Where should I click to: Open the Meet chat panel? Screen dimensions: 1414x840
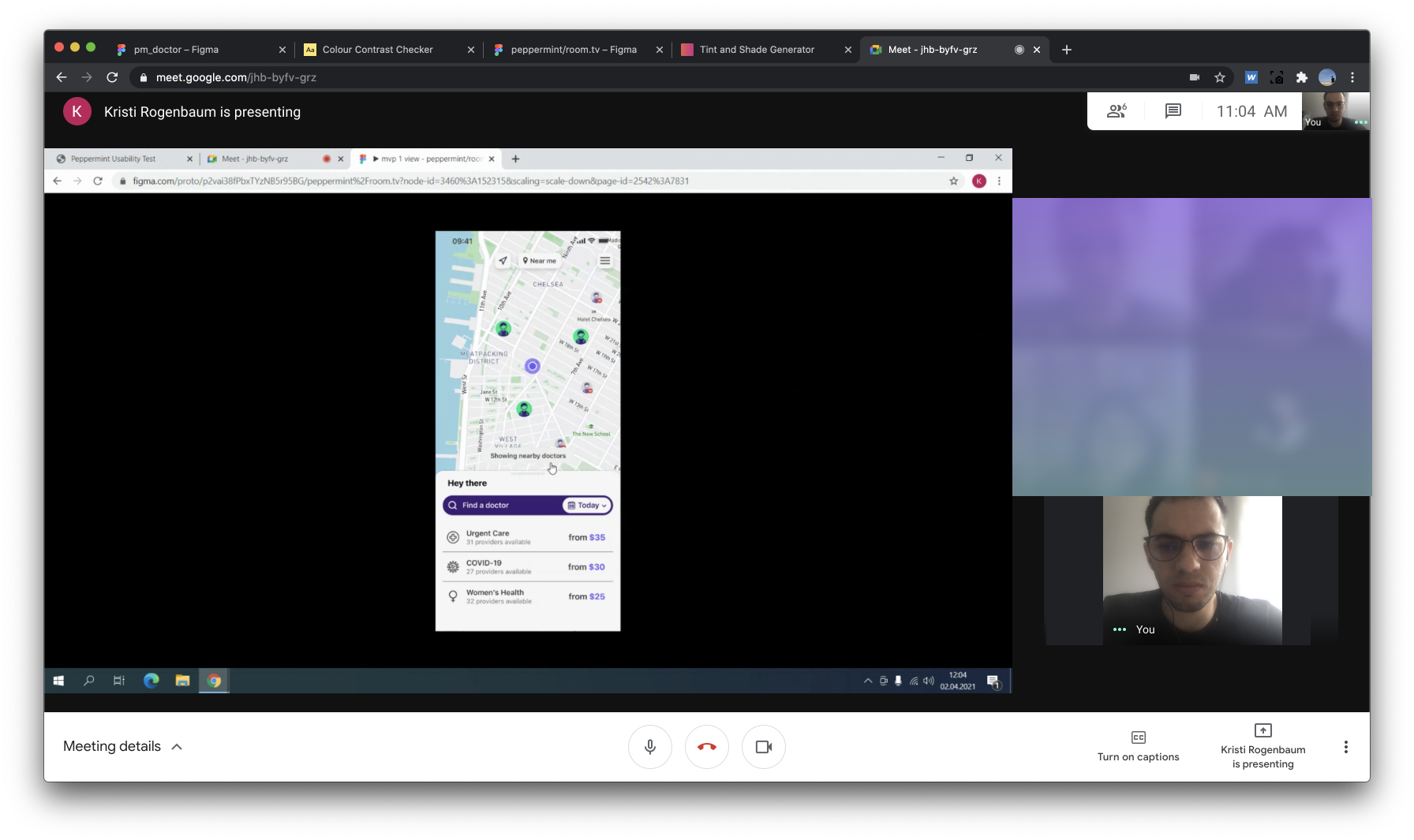click(1173, 111)
